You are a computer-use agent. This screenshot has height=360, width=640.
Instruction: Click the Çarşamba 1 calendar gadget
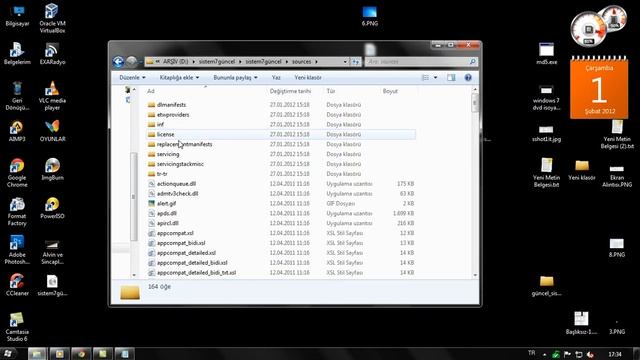(599, 88)
